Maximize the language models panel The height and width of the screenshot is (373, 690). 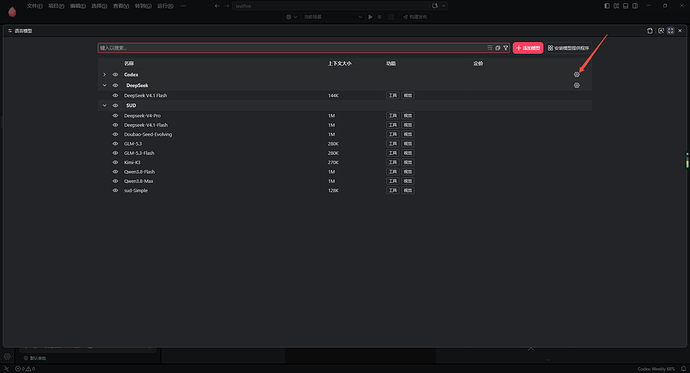click(x=670, y=31)
